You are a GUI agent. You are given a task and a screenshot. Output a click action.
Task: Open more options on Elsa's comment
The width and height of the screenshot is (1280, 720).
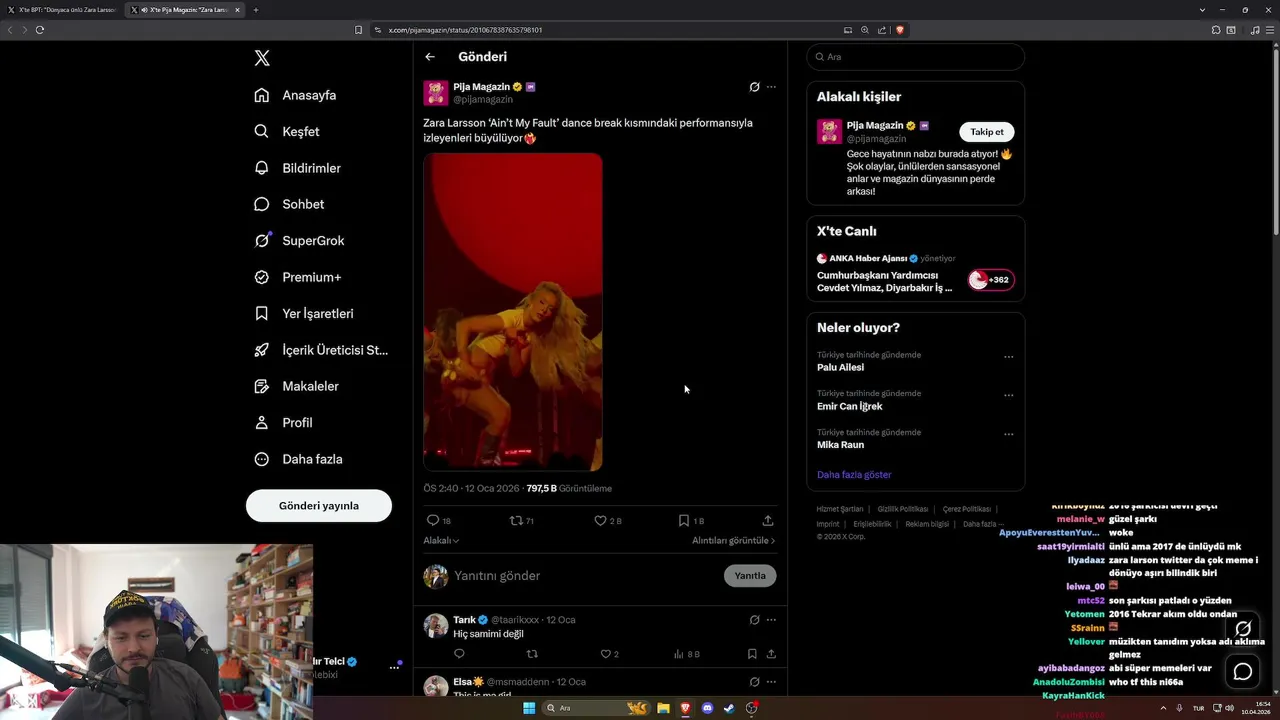(x=771, y=682)
